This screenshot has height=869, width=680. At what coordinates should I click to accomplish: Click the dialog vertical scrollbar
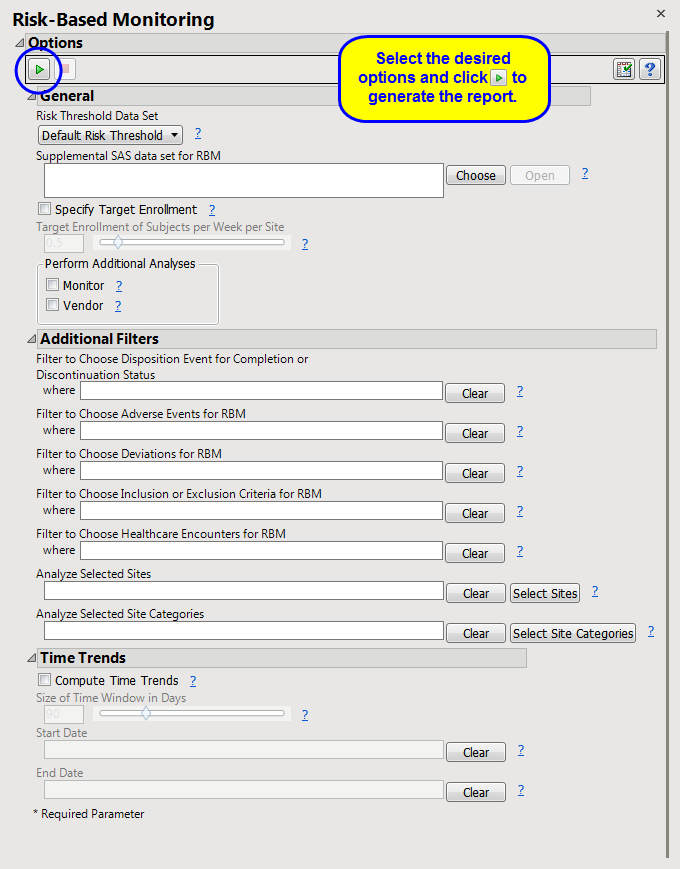pos(668,443)
